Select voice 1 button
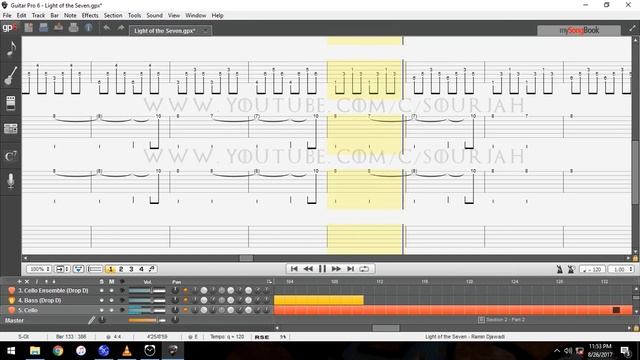The height and width of the screenshot is (360, 640). click(x=110, y=269)
